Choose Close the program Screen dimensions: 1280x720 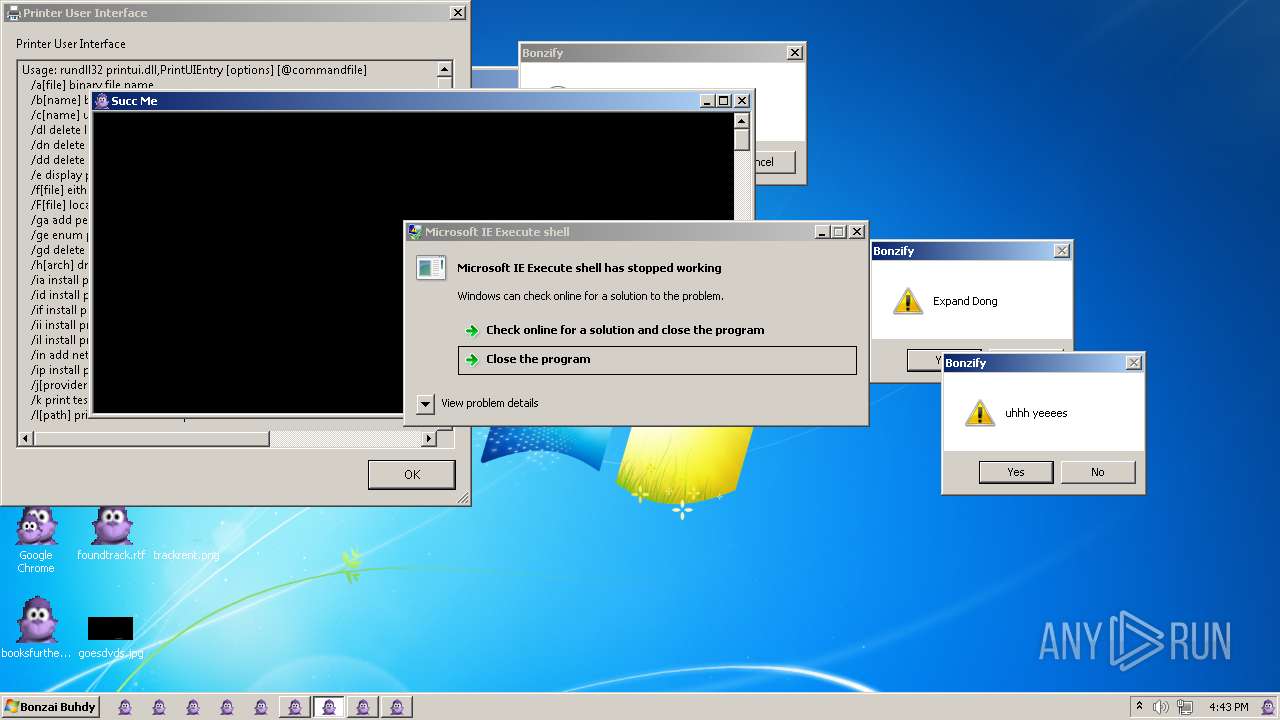(657, 360)
